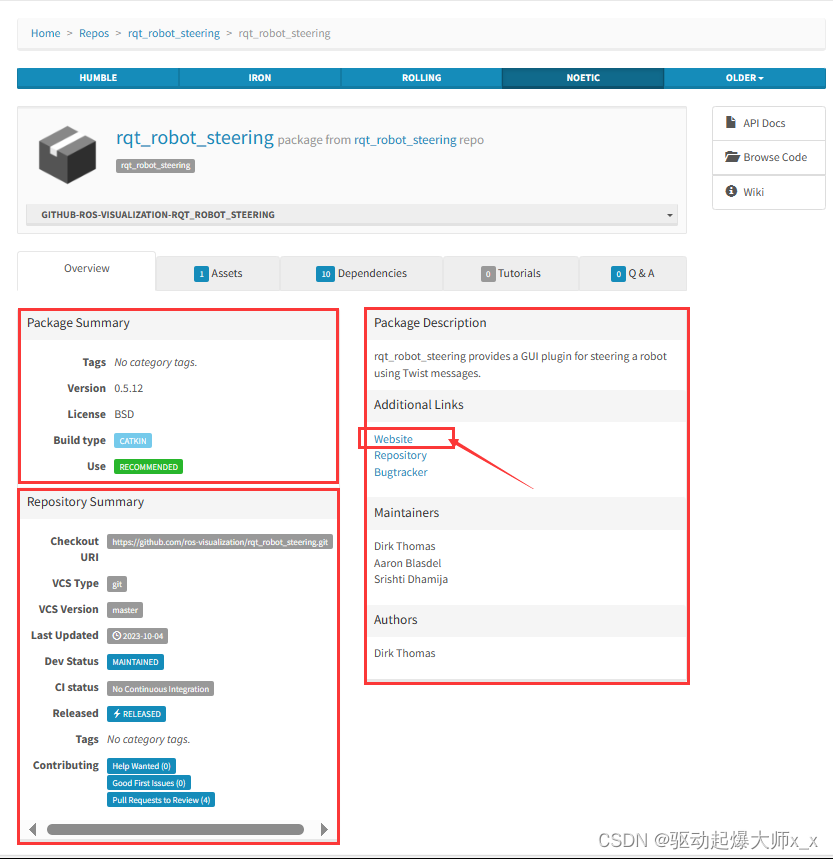
Task: Click the BSD license text
Action: pos(124,414)
